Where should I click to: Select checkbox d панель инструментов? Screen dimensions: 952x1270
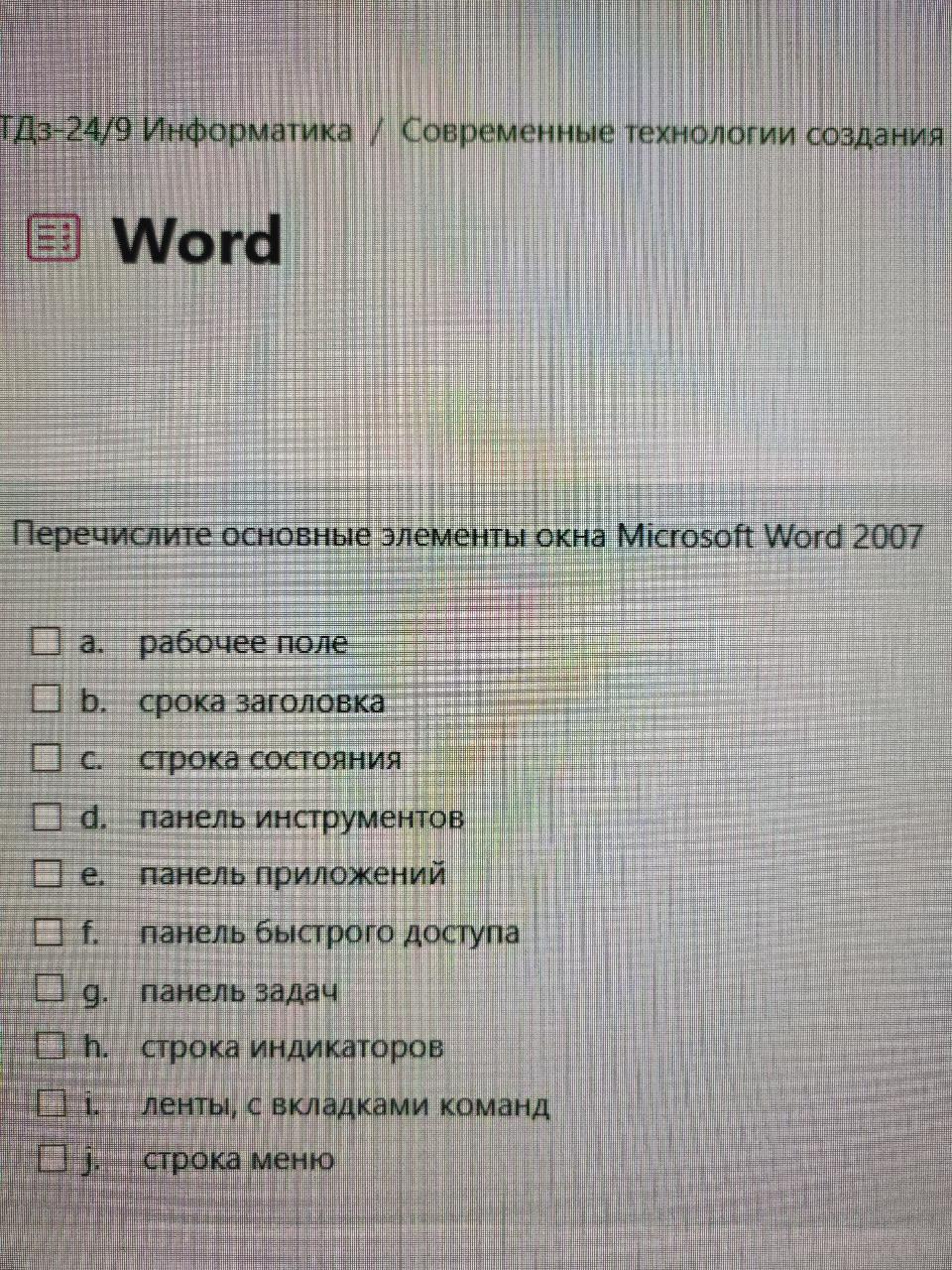pos(47,816)
